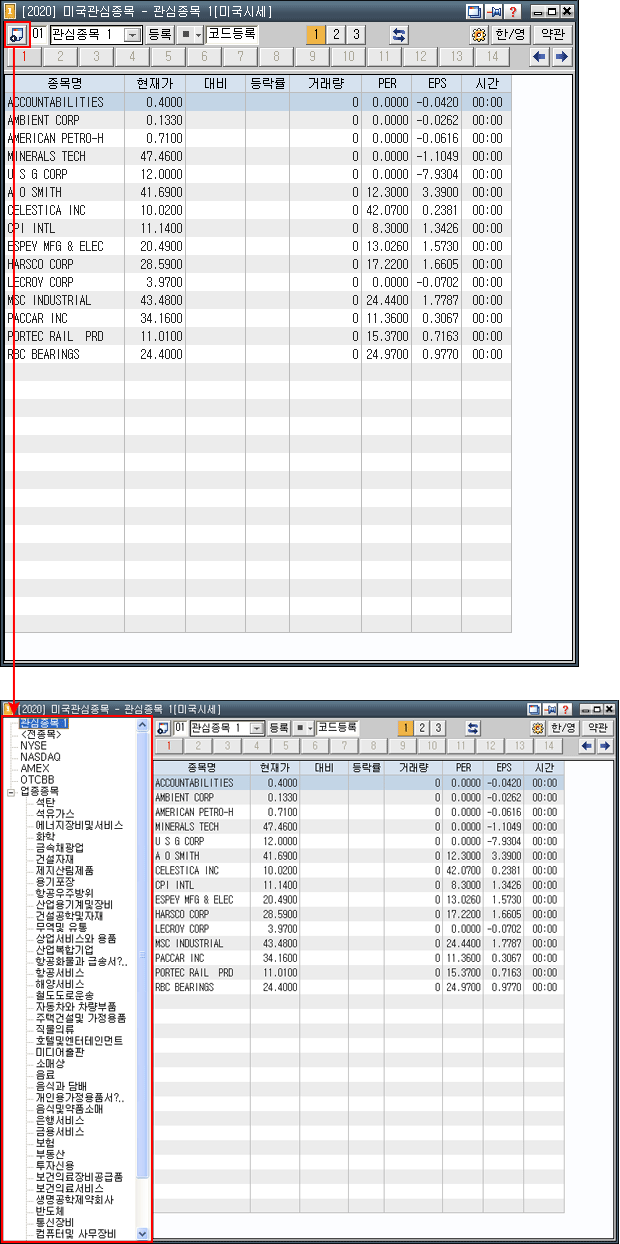
Task: Toggle 한/영 language in the sidebar window
Action: tap(564, 728)
